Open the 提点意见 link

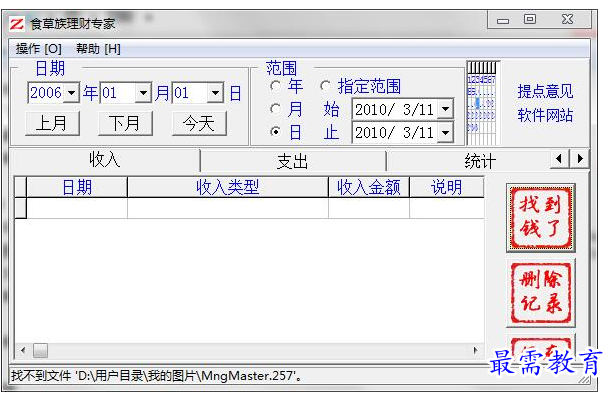click(x=545, y=92)
